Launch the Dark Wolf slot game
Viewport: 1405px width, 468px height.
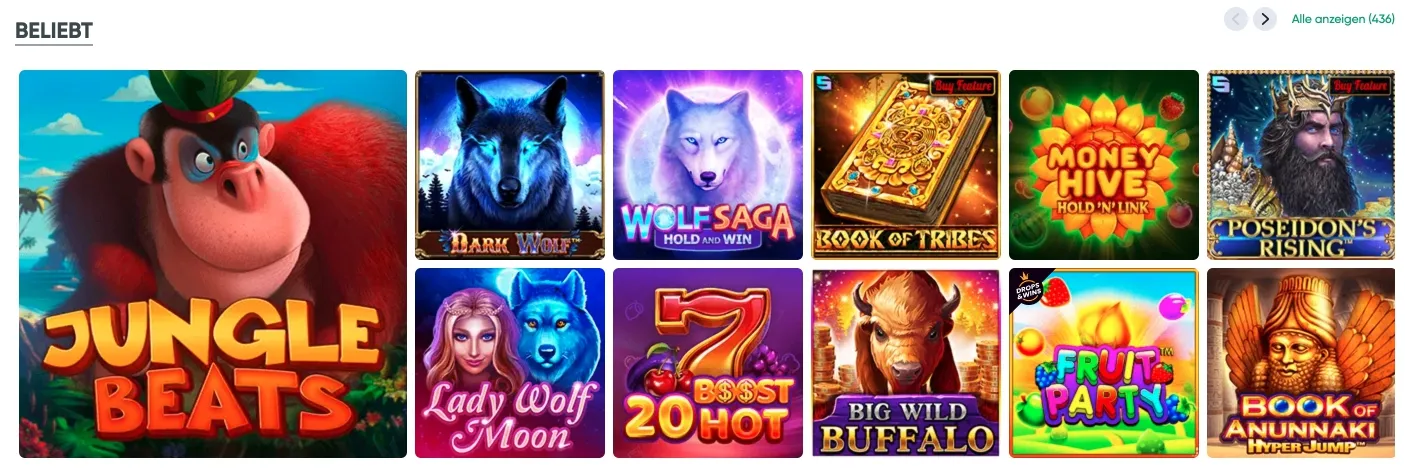pyautogui.click(x=510, y=165)
